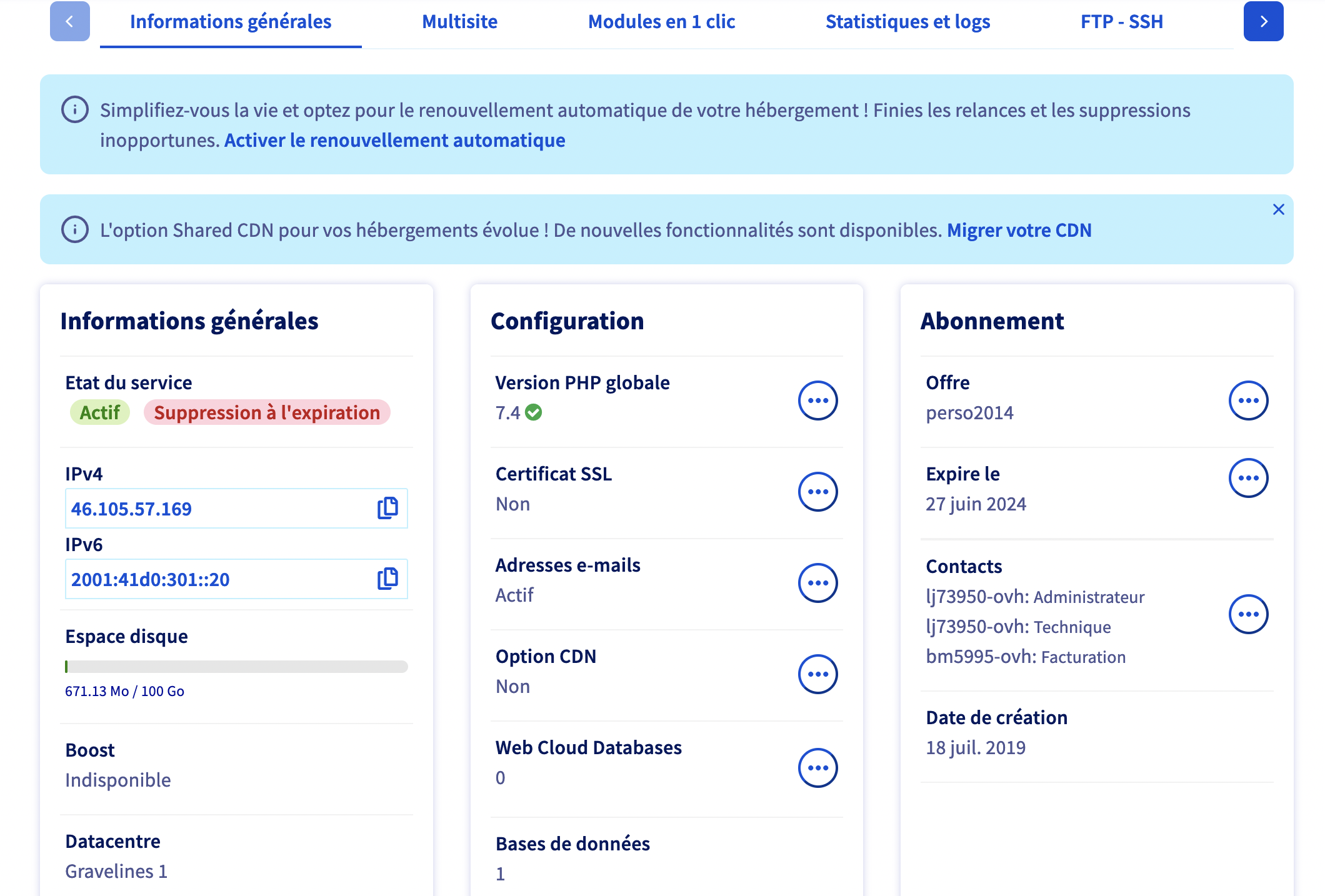Open the Offre perso2014 actions menu

click(1248, 401)
